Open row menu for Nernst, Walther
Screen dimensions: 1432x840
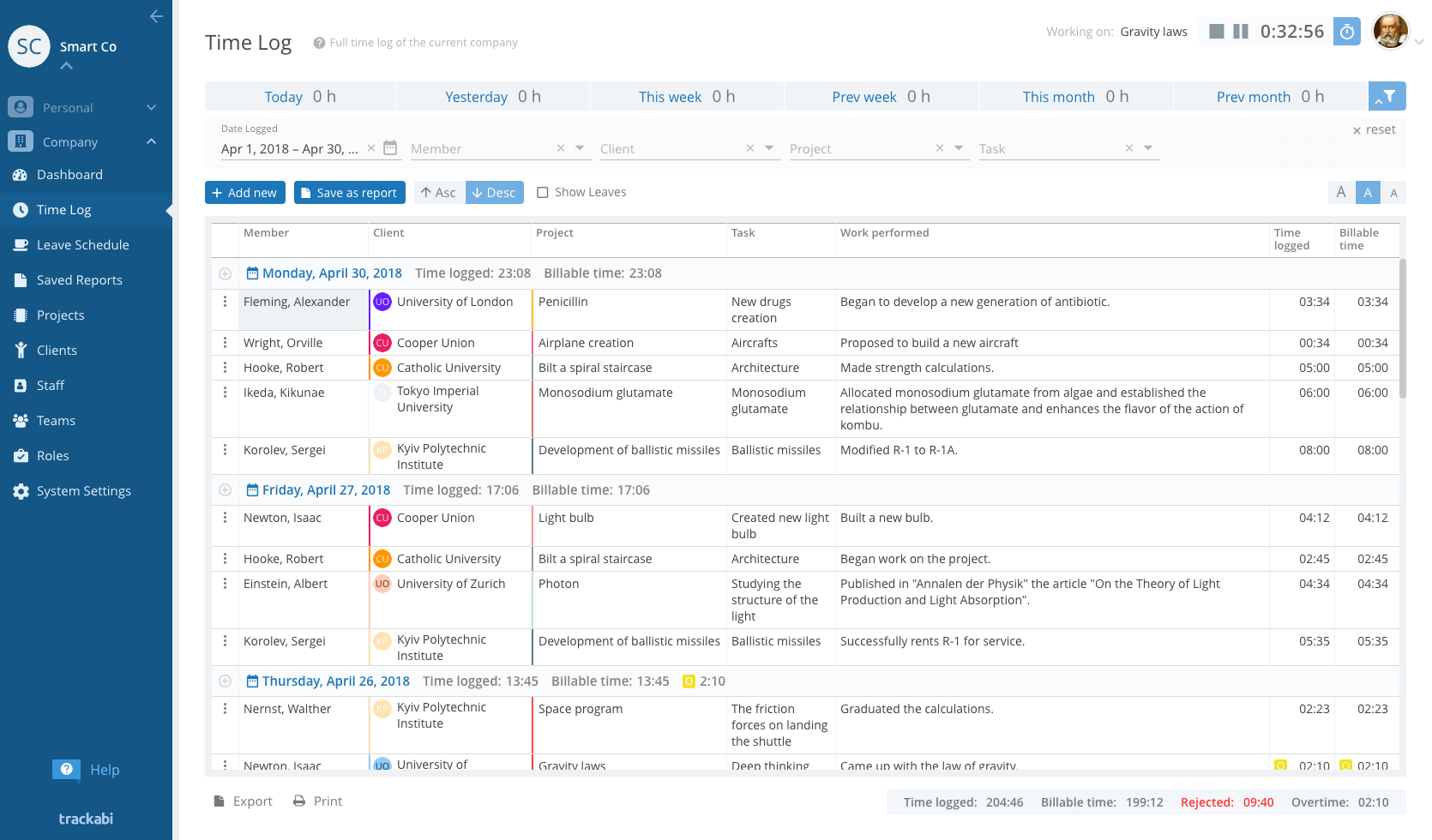point(225,709)
